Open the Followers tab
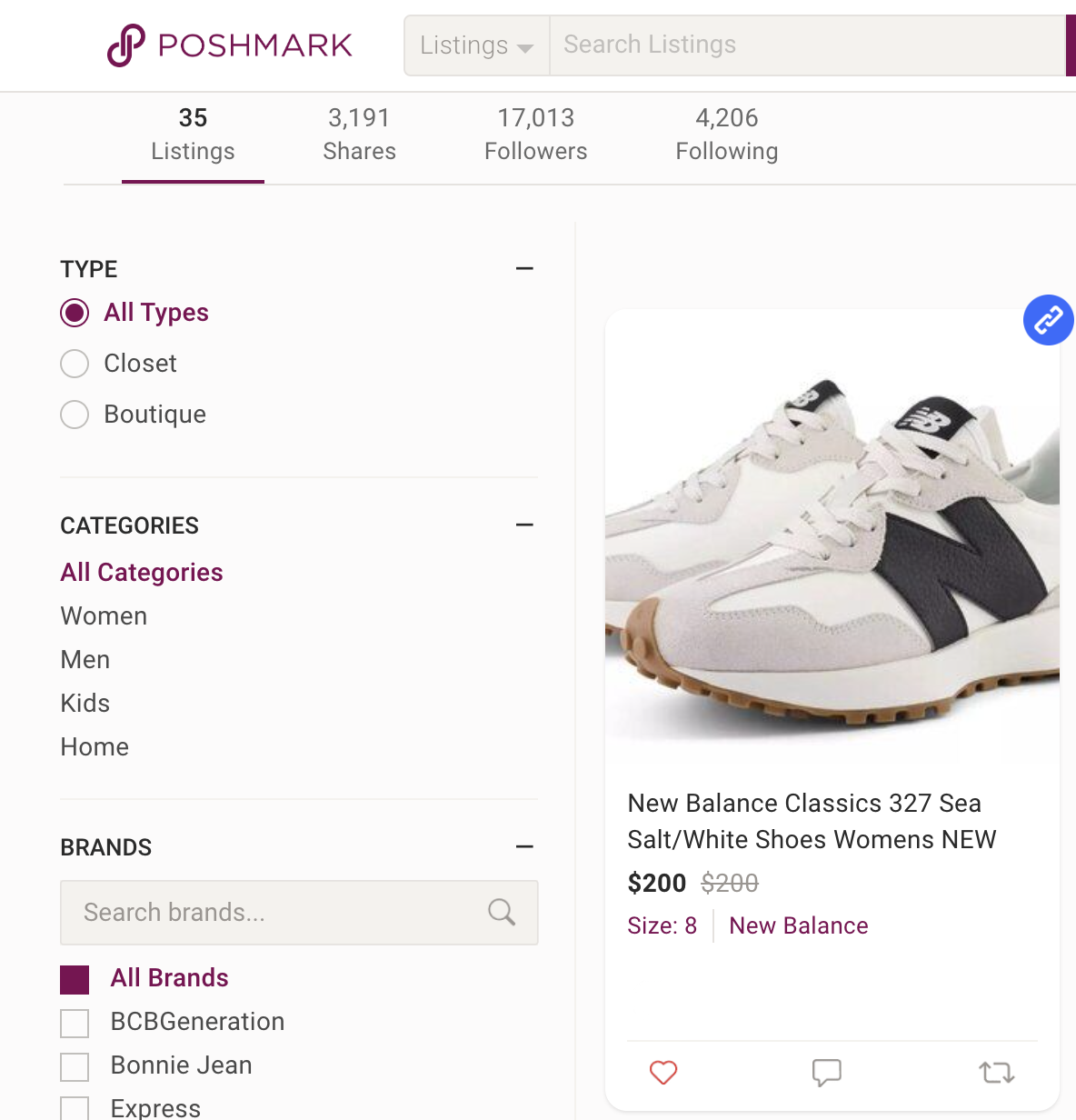 (535, 134)
